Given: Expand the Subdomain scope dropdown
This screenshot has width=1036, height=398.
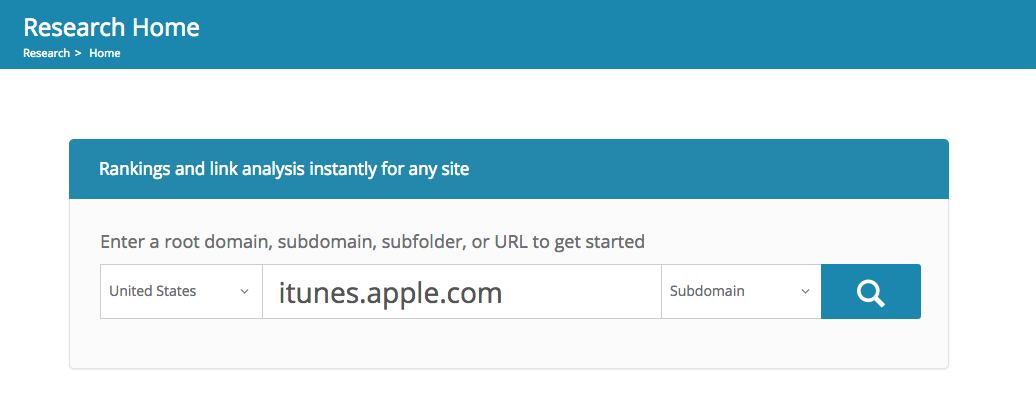Looking at the screenshot, I should coord(741,292).
